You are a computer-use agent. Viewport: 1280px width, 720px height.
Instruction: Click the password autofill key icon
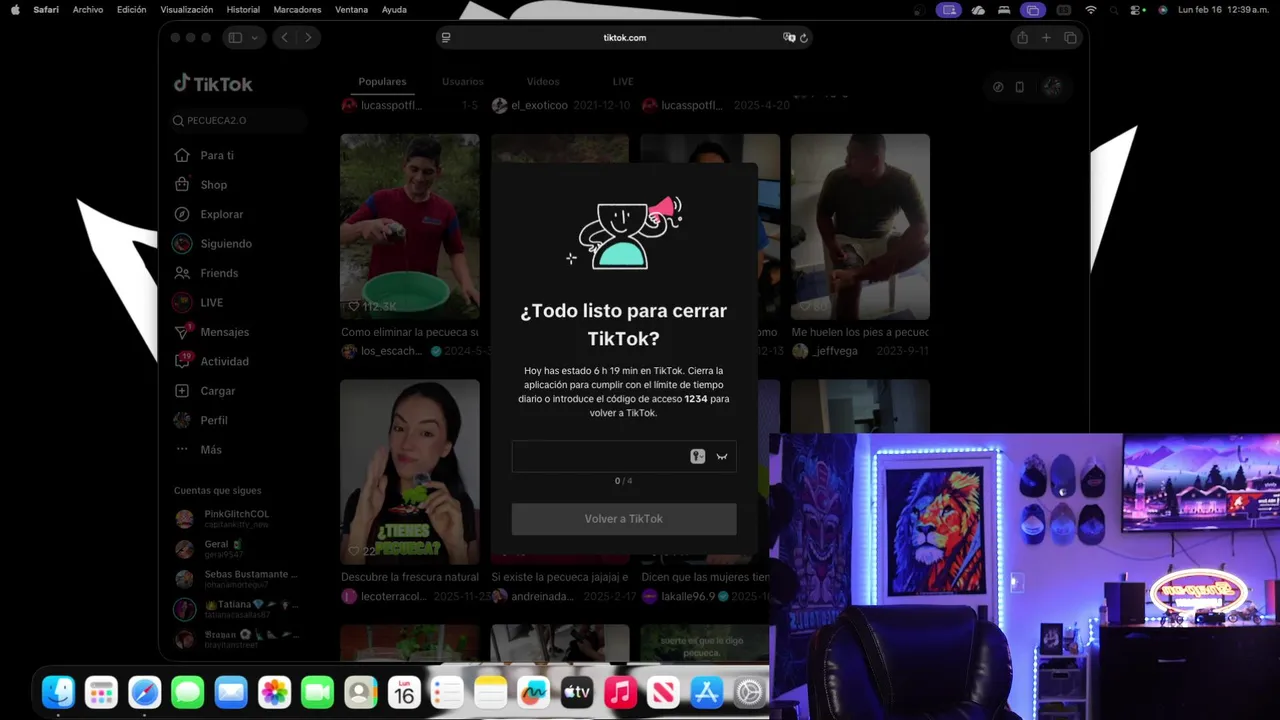[x=698, y=457]
